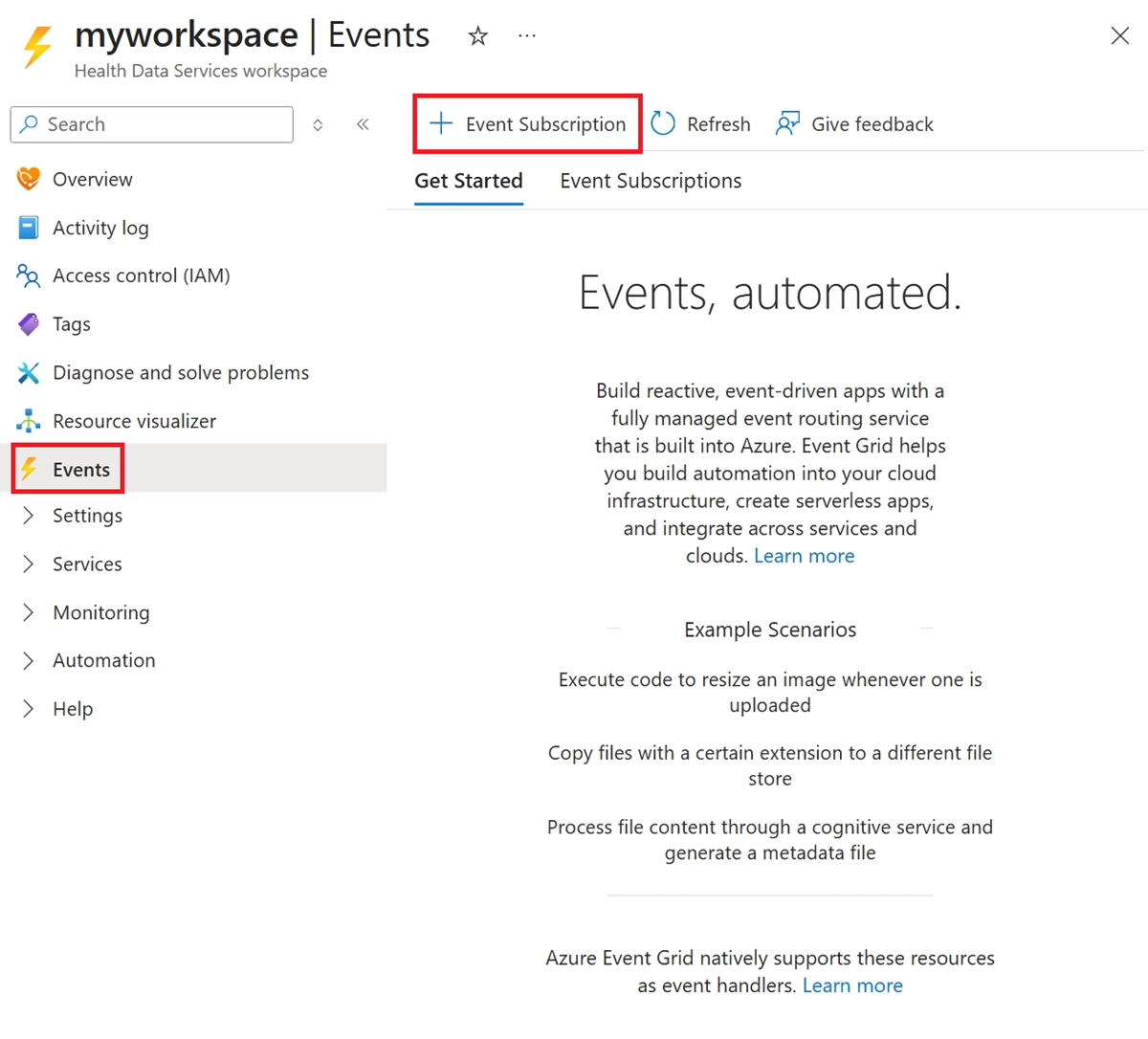The height and width of the screenshot is (1039, 1148).
Task: Click 'Execute code to resize an image' text
Action: pyautogui.click(x=770, y=692)
